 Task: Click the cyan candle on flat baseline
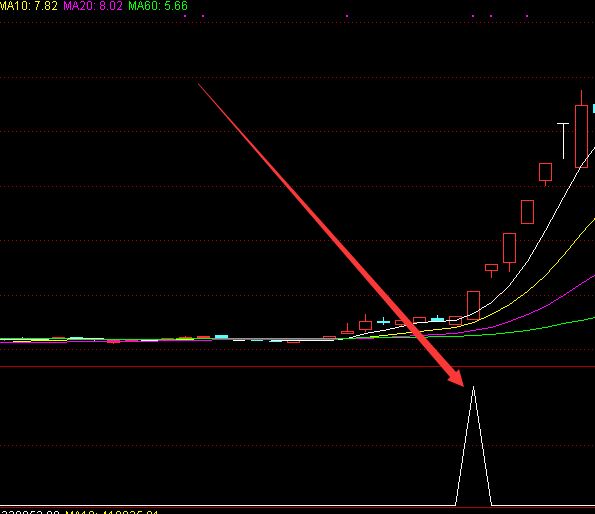pos(222,336)
